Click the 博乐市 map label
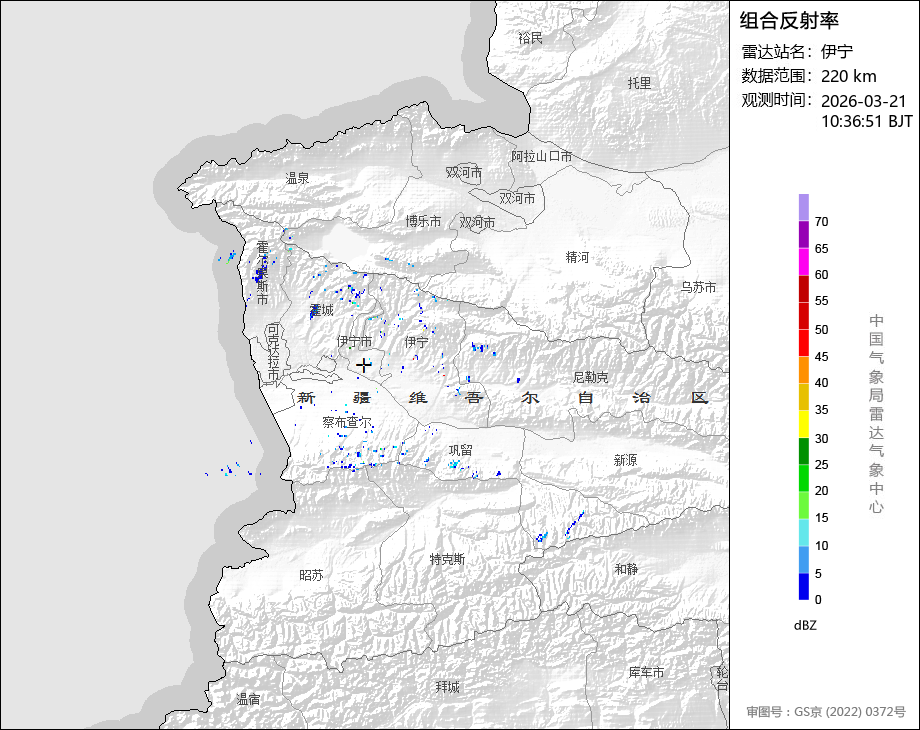The width and height of the screenshot is (920, 730). (x=423, y=221)
